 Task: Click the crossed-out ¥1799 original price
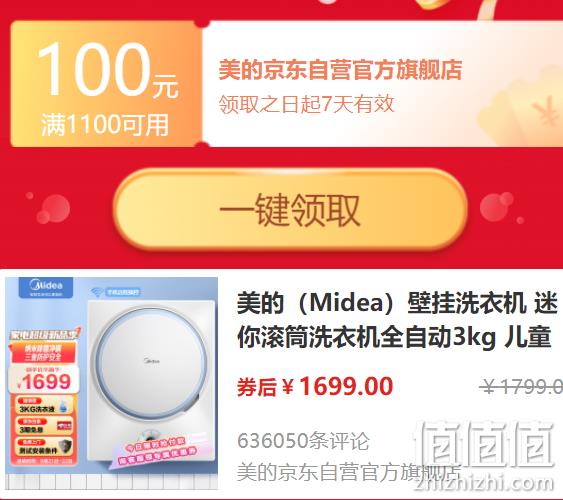(522, 387)
